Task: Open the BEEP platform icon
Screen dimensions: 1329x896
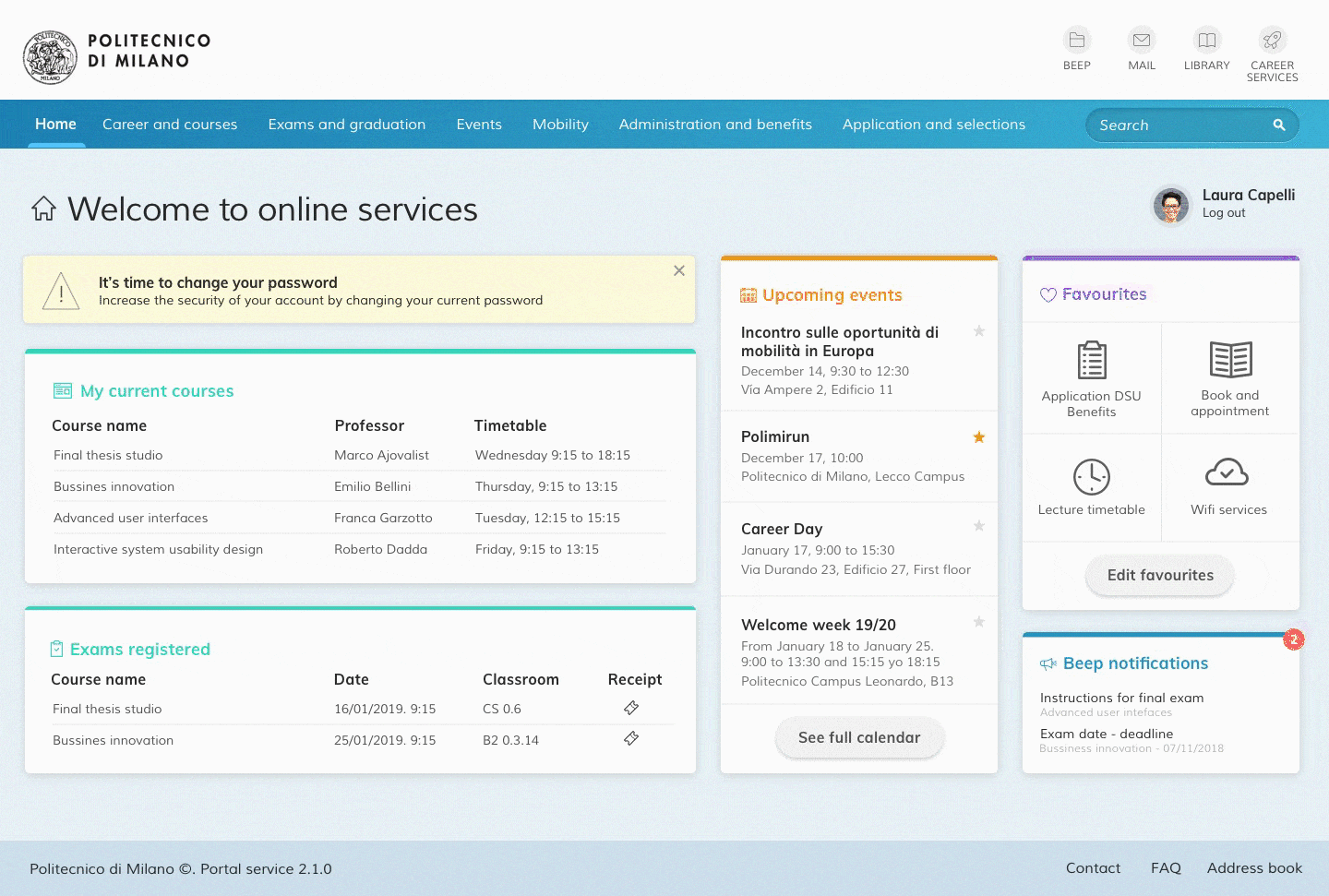Action: 1076,41
